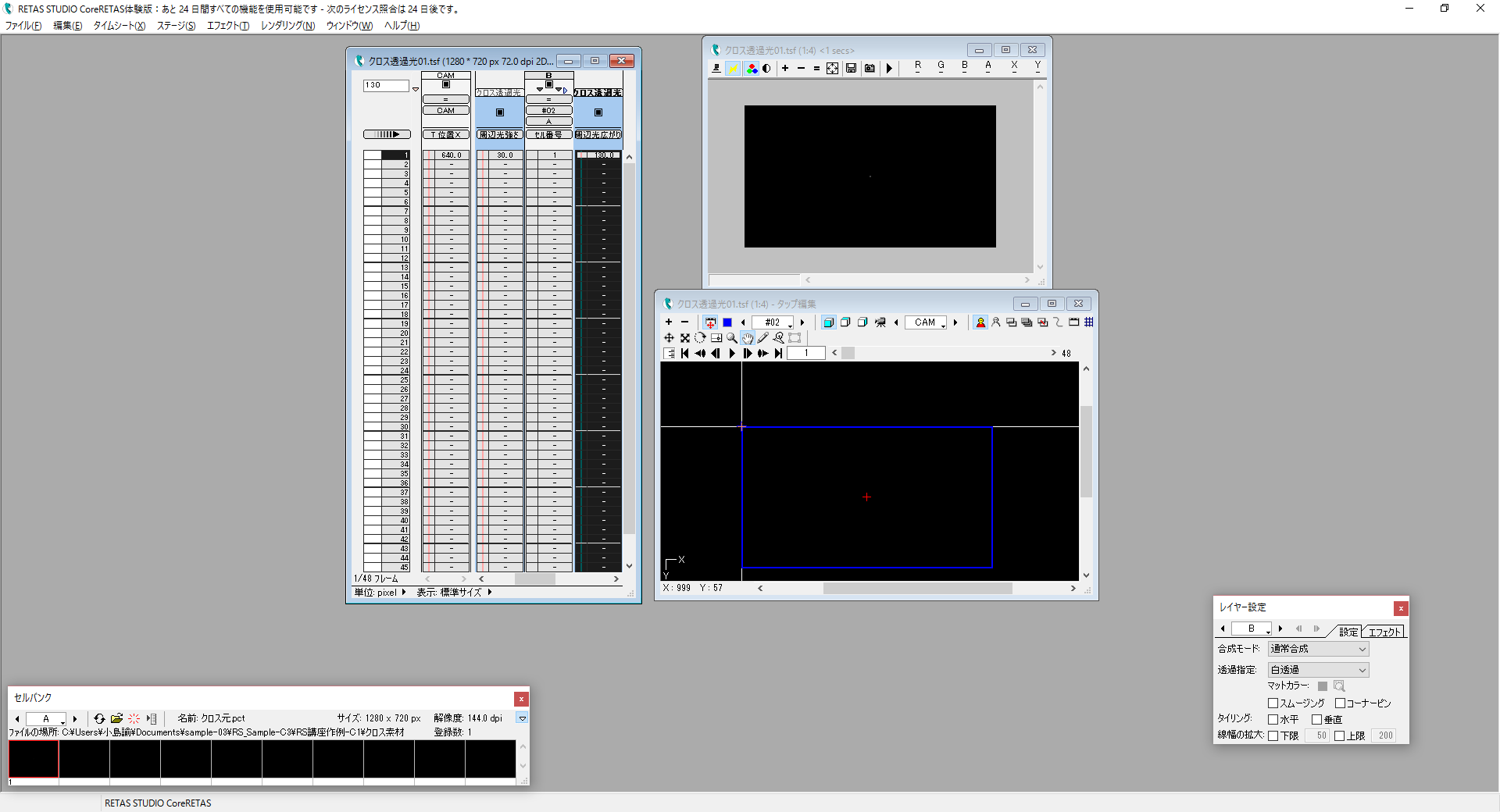Viewport: 1500px width, 812px height.
Task: Click the T位置X column header button
Action: coord(446,135)
